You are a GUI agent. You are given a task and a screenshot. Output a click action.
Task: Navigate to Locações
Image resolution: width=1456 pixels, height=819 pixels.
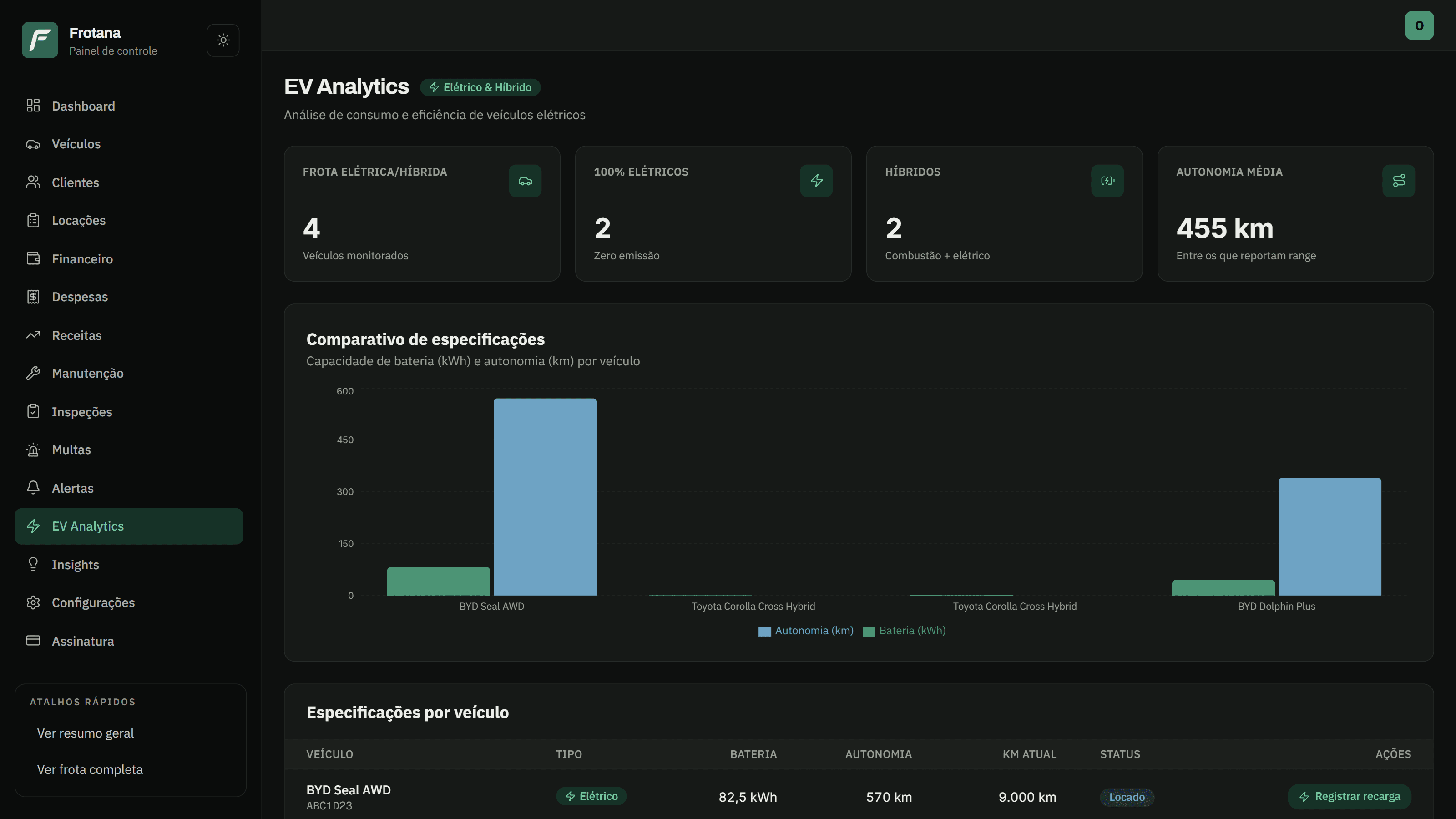[x=129, y=220]
